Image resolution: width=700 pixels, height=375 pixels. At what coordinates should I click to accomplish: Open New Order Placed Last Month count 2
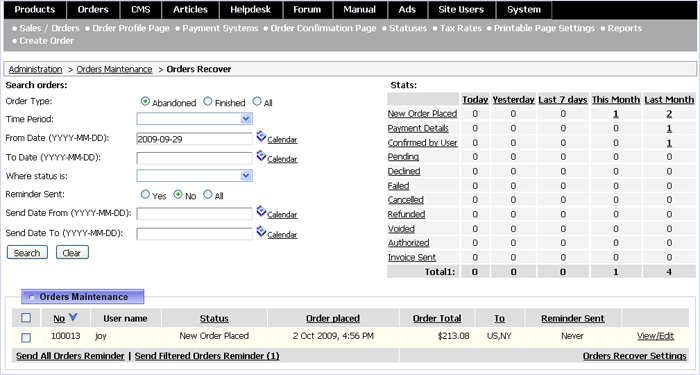pos(669,114)
